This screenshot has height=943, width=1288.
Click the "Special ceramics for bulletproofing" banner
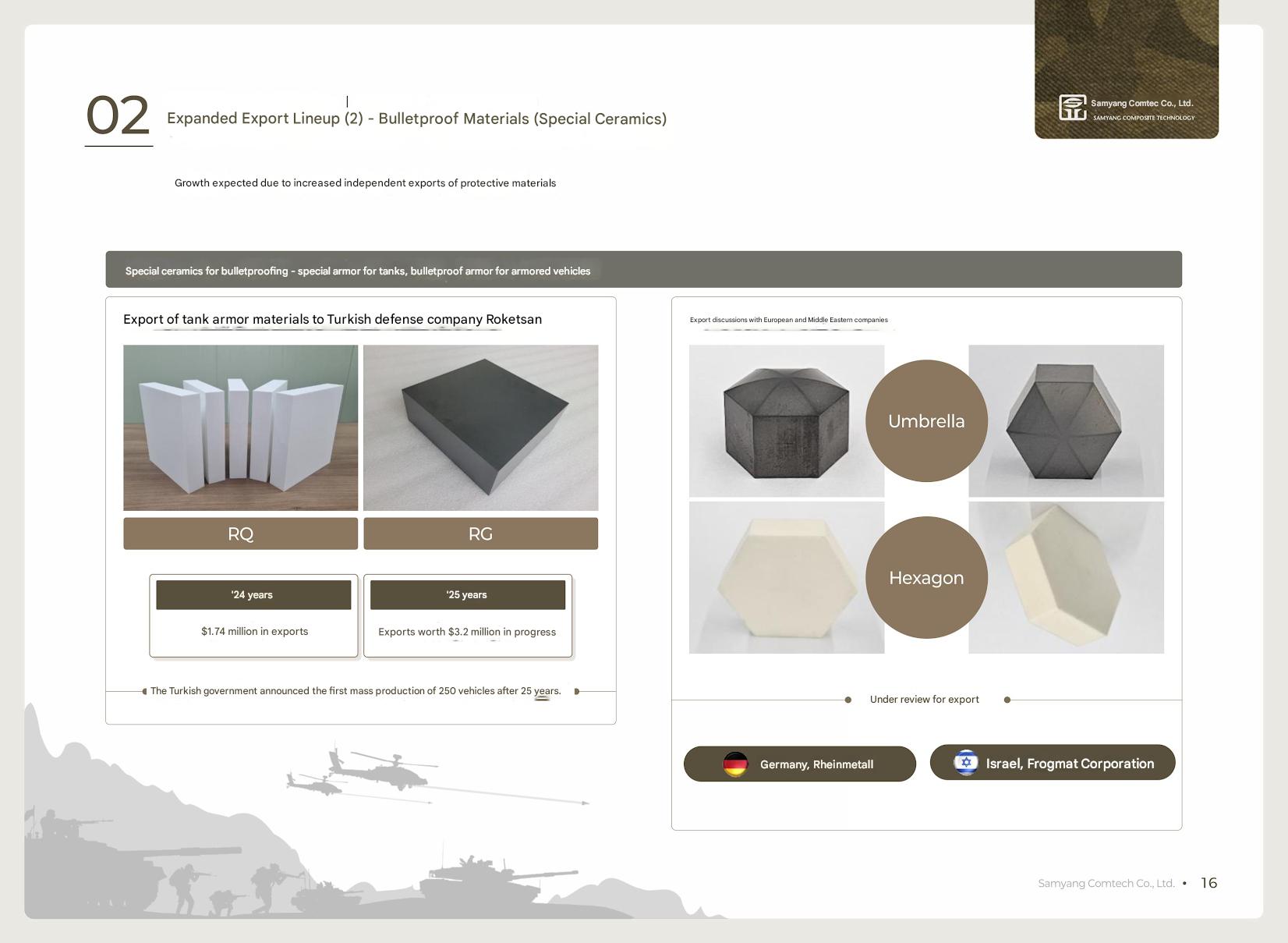tap(644, 270)
